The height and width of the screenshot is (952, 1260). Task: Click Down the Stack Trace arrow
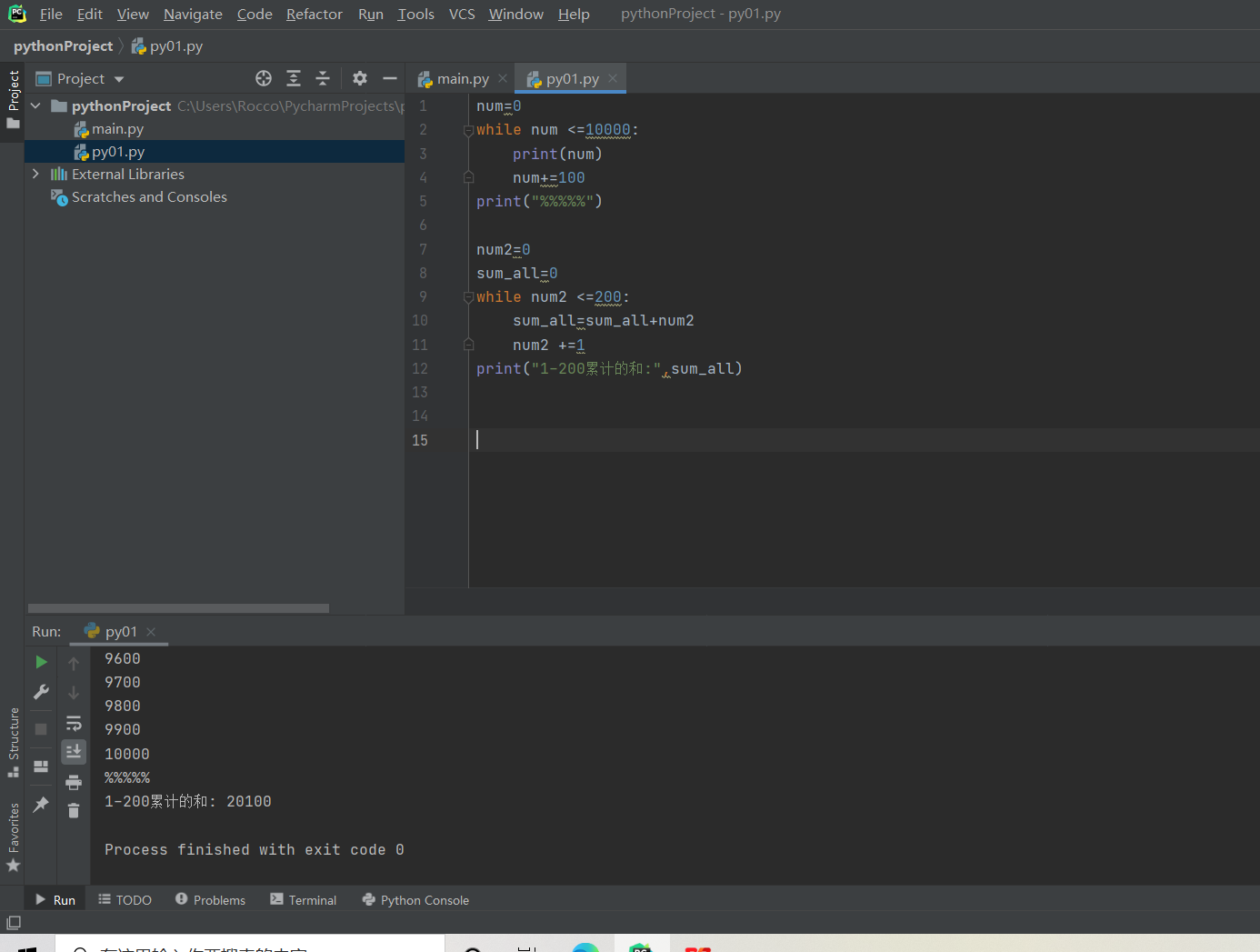[74, 693]
